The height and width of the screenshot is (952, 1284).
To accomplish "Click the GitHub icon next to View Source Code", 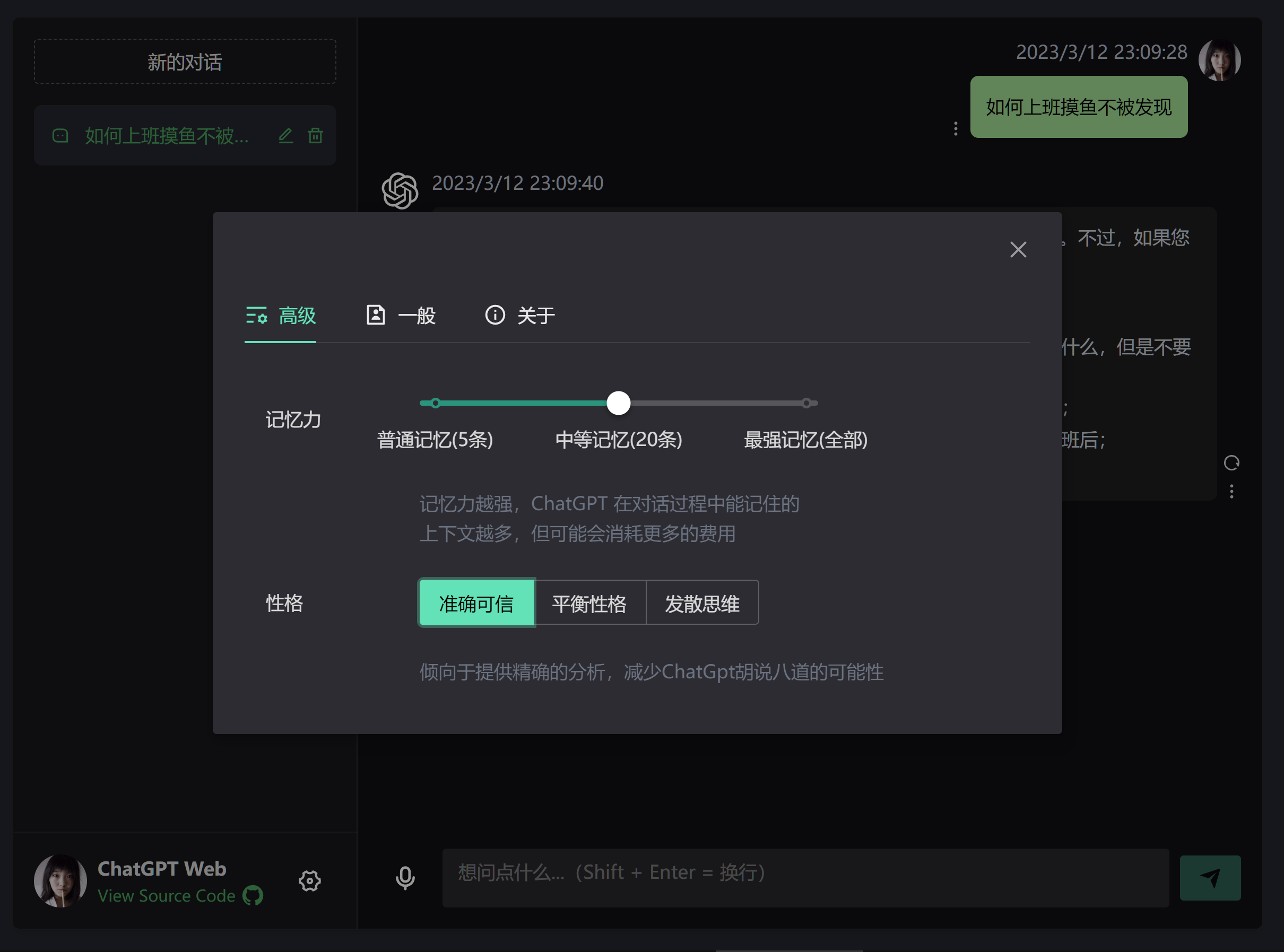I will pyautogui.click(x=253, y=896).
